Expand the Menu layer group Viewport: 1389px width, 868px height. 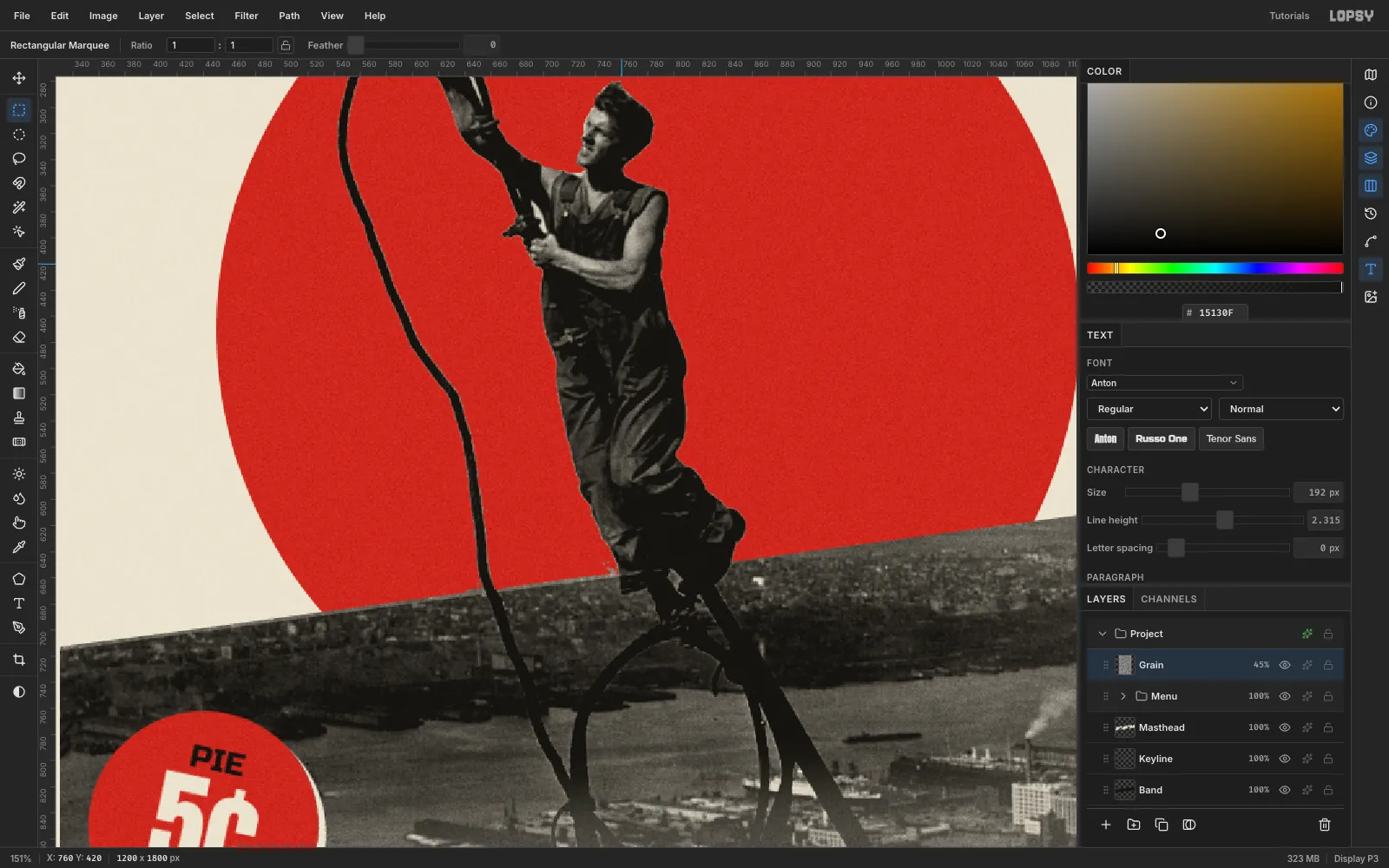[x=1123, y=696]
